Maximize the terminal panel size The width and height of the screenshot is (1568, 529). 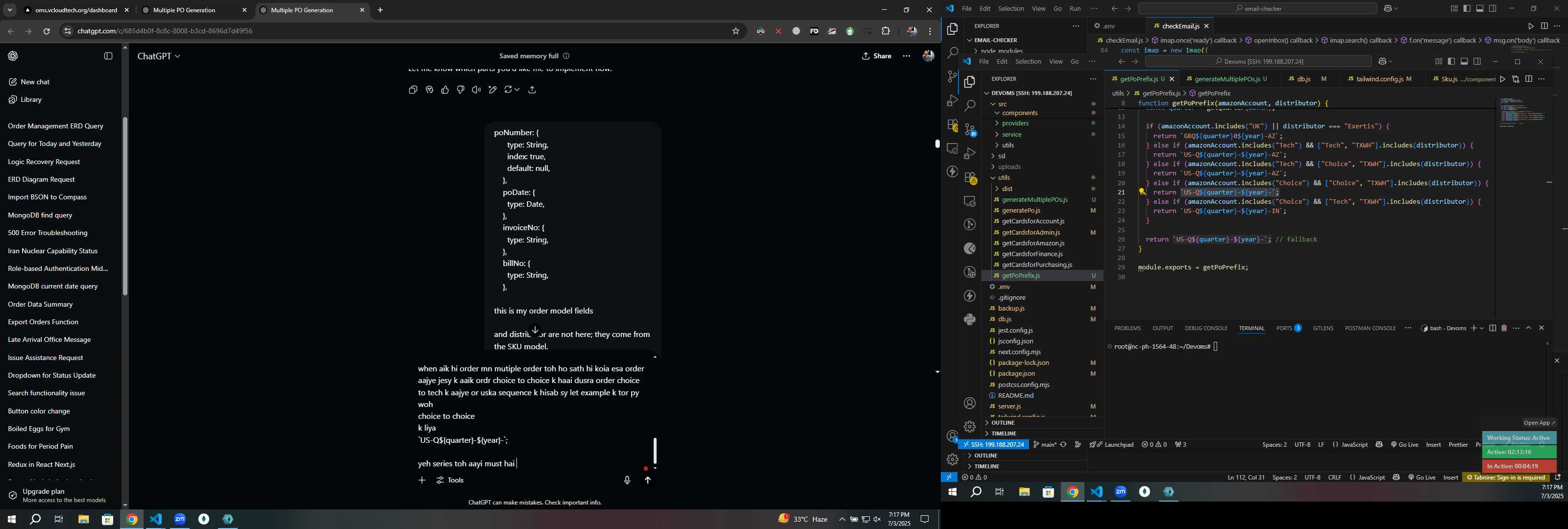click(1528, 329)
